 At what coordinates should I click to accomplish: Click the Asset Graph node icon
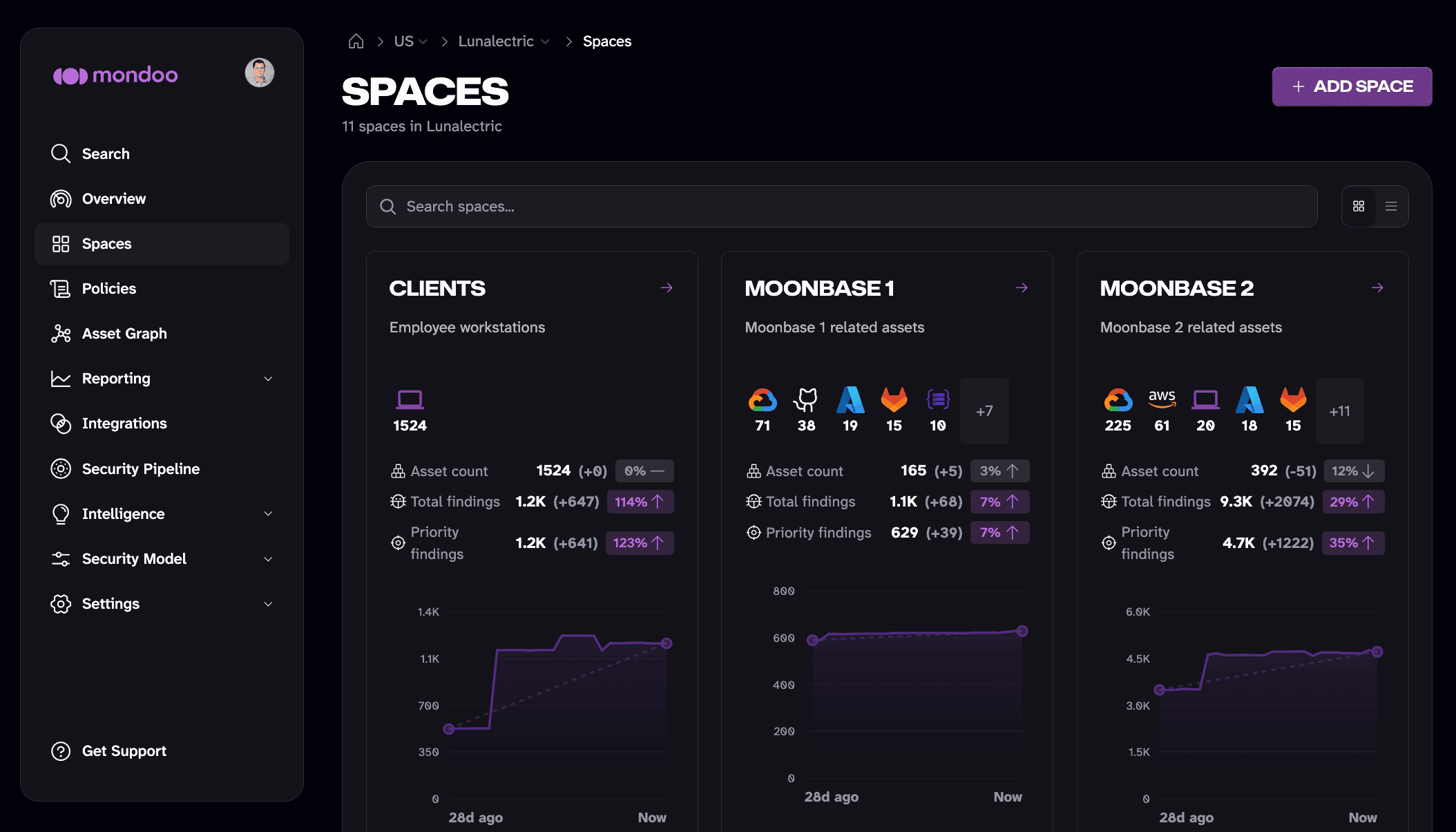[61, 334]
